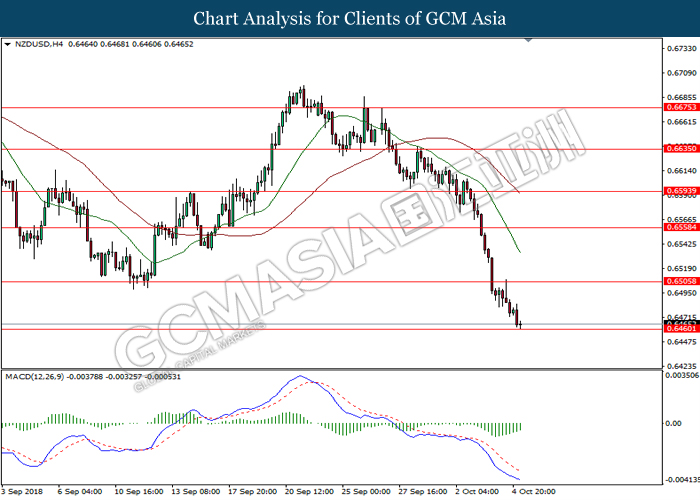700x500 pixels.
Task: Click the 25 Sep 00:00 time label
Action: point(366,492)
